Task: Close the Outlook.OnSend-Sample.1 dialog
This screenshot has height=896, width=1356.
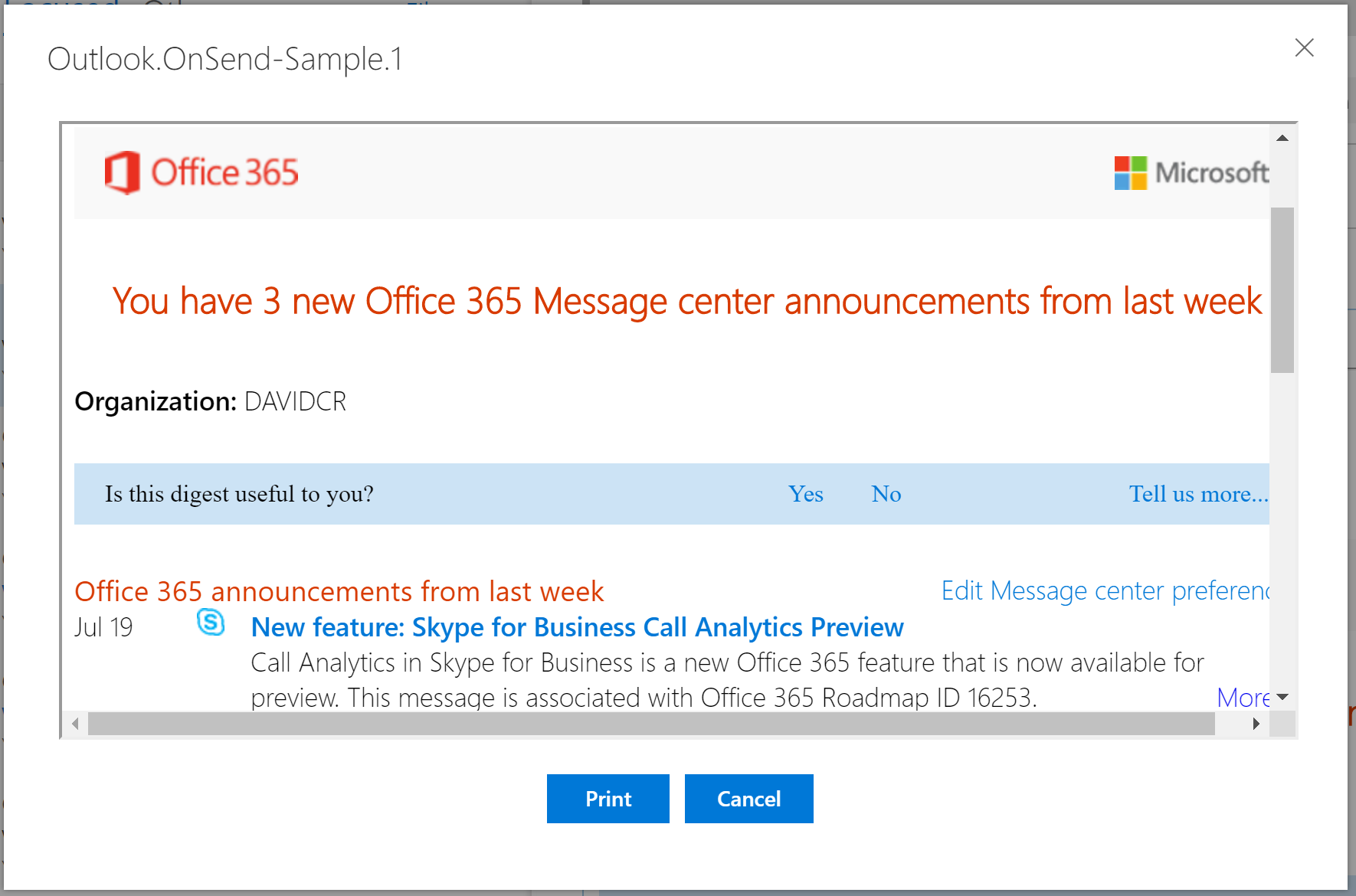Action: pyautogui.click(x=1304, y=47)
